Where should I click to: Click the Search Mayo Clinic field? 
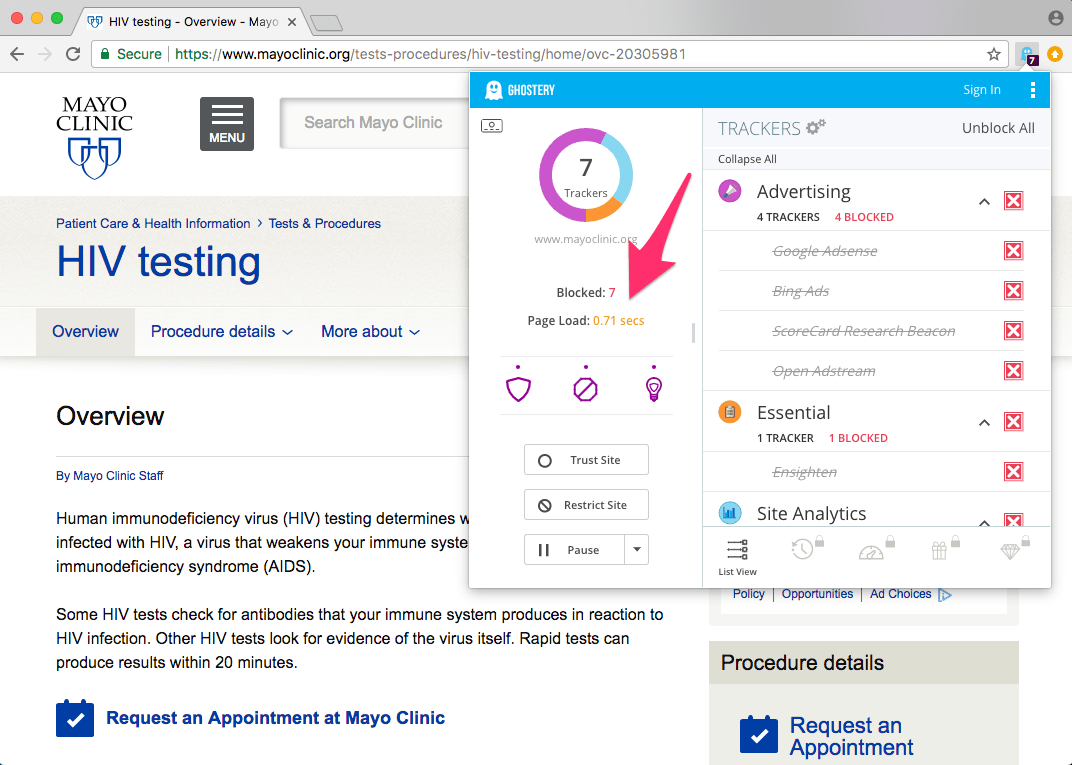(374, 123)
